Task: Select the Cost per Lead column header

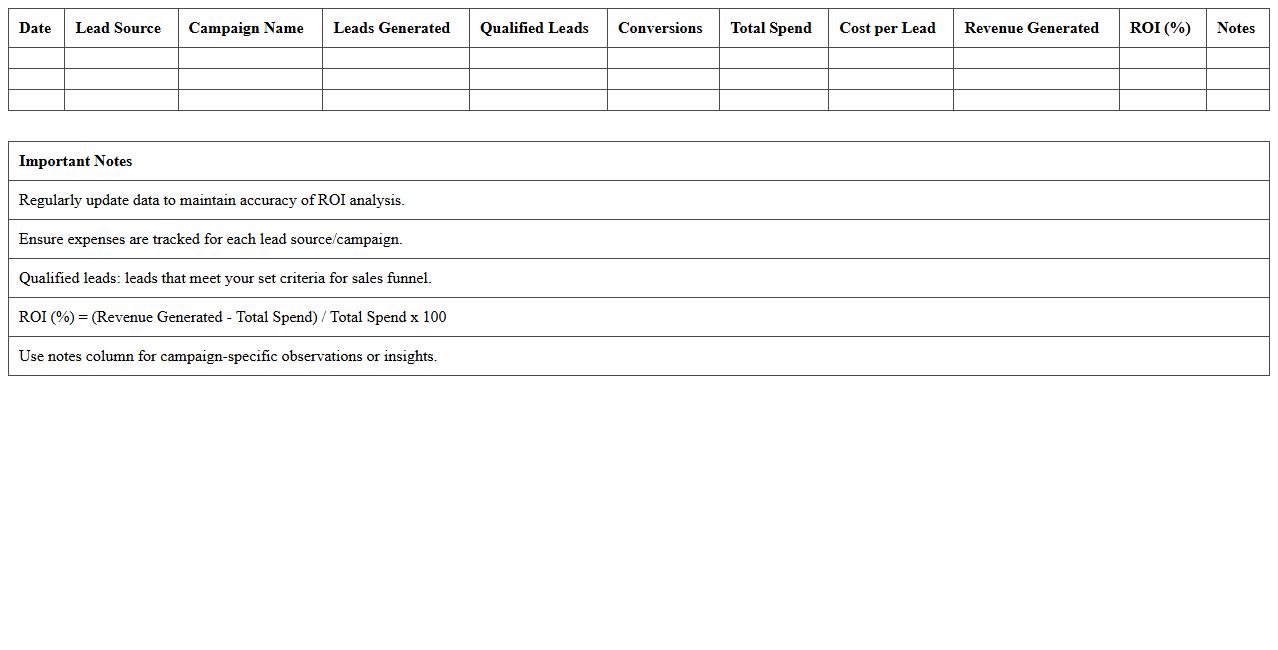Action: 887,28
